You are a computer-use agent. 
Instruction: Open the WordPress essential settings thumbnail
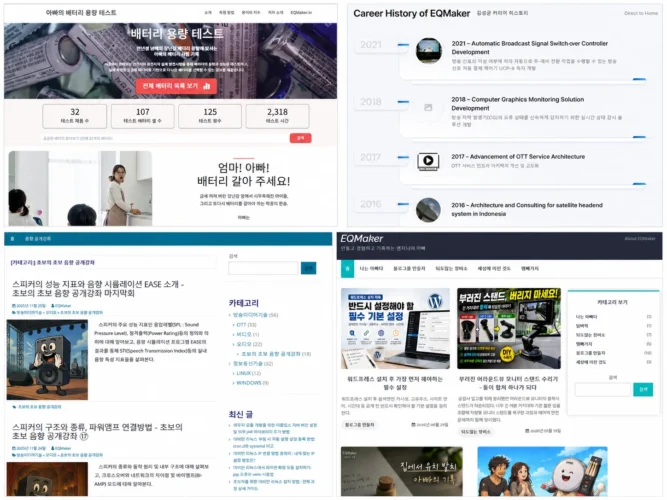click(x=395, y=328)
